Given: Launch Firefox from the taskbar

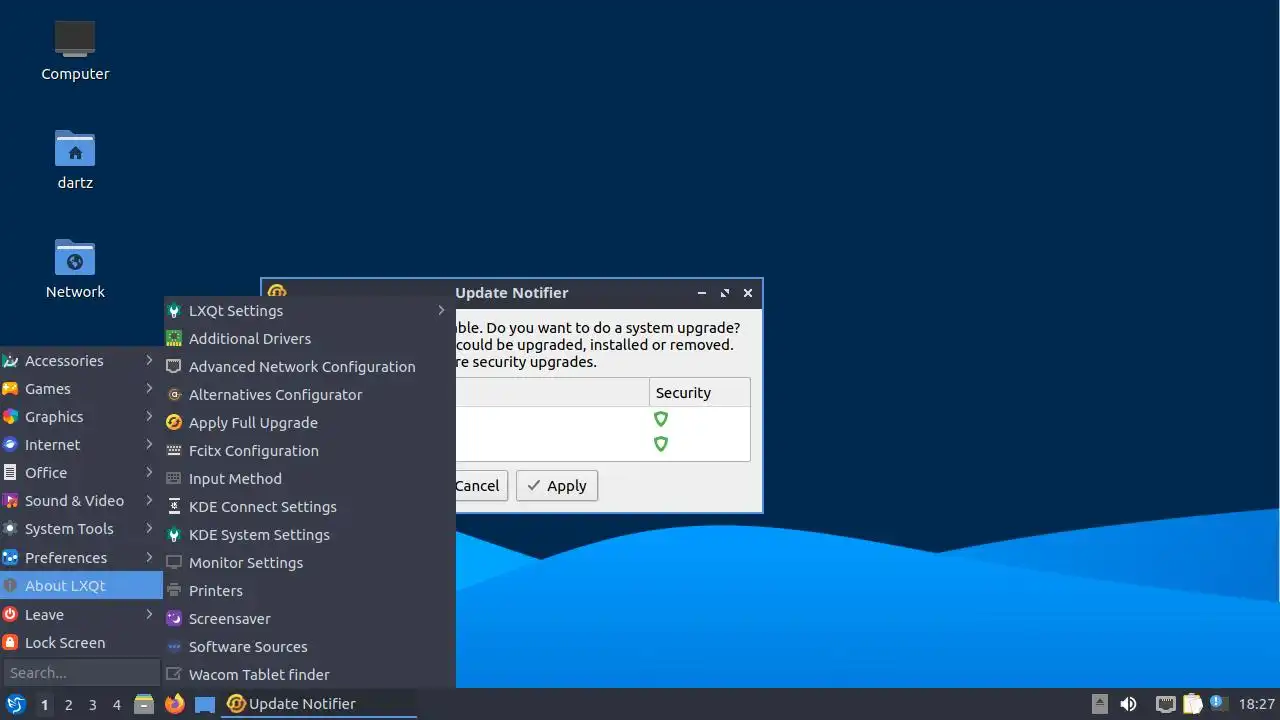Looking at the screenshot, I should tap(174, 704).
